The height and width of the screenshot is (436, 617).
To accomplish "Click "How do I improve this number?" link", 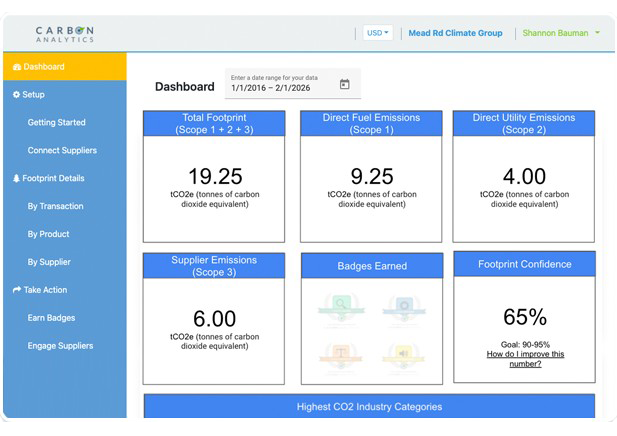I will pyautogui.click(x=525, y=359).
